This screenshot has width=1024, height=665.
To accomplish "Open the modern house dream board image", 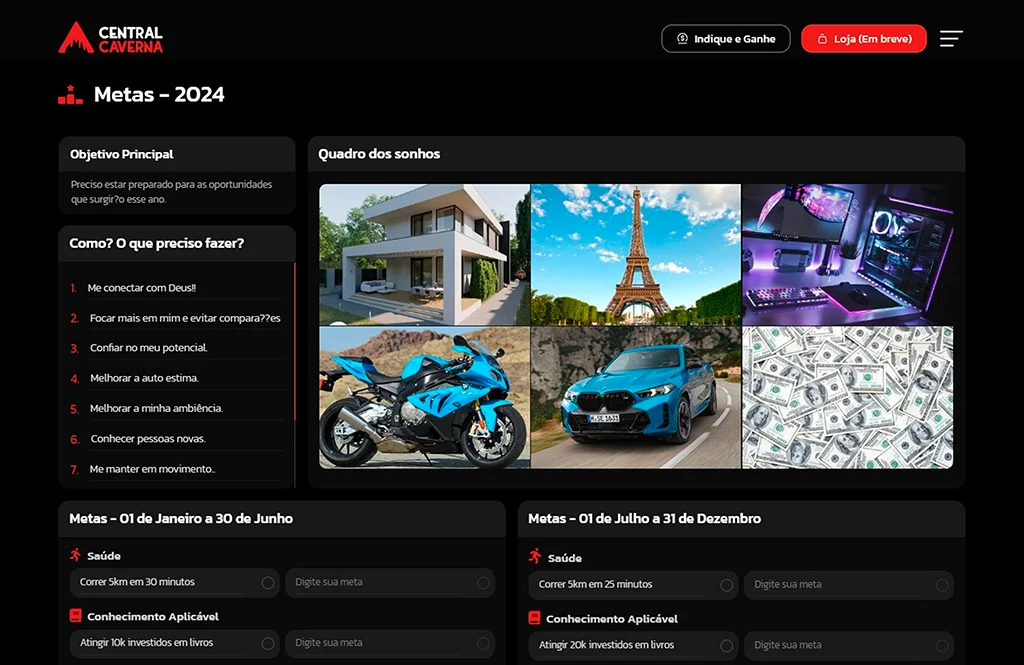I will tap(424, 255).
